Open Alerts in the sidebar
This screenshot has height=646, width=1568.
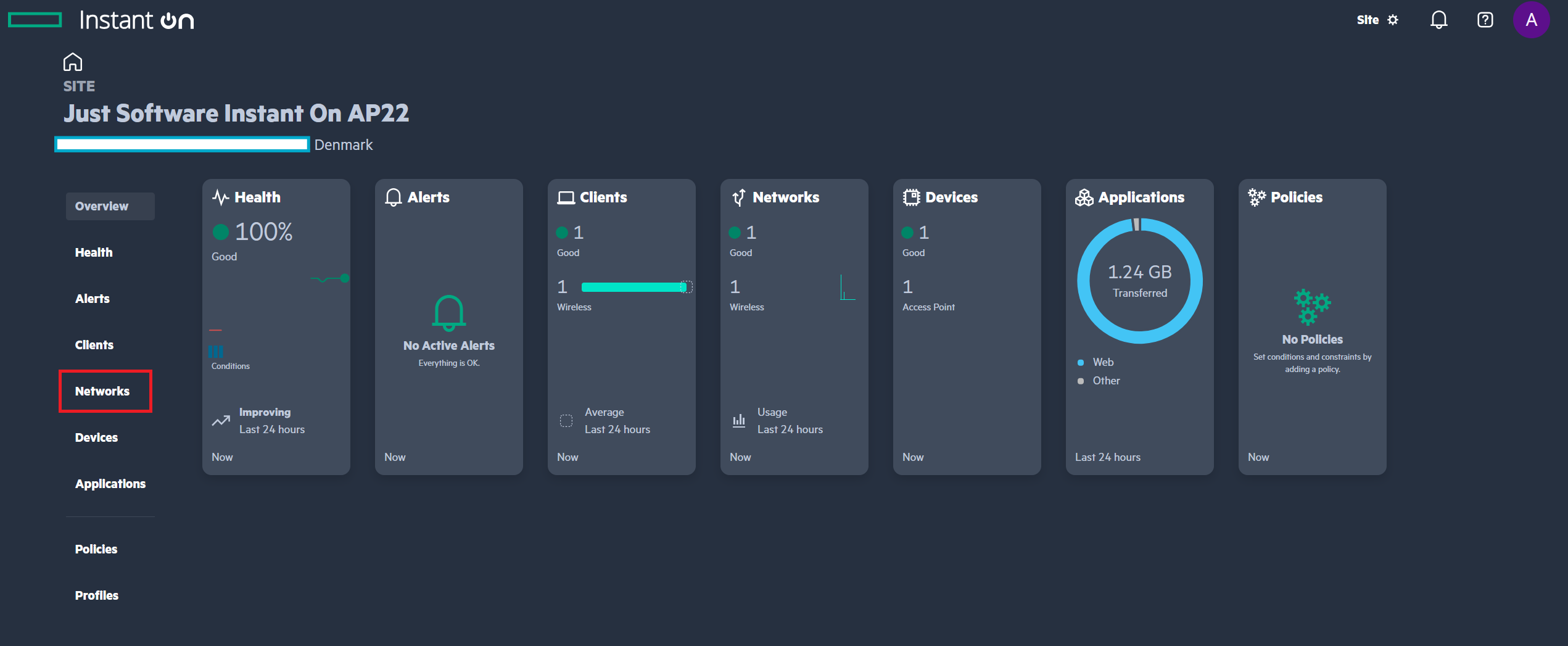pos(93,299)
